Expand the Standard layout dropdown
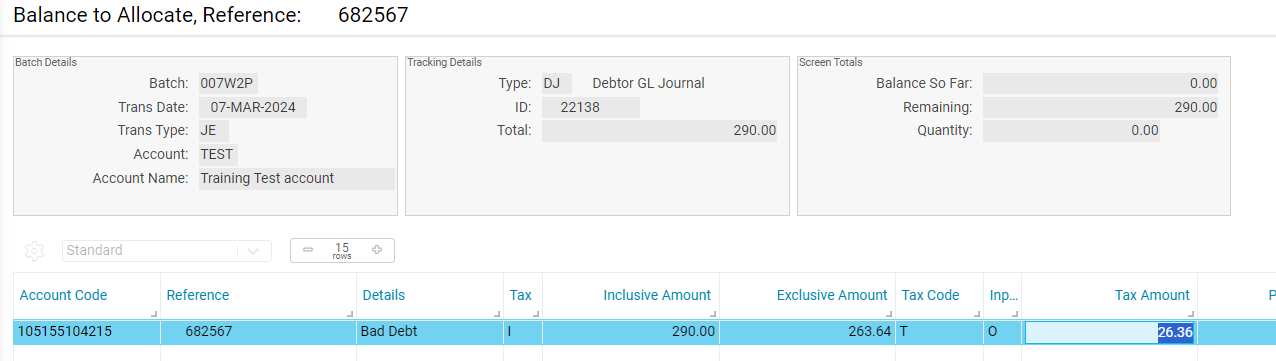The width and height of the screenshot is (1276, 361). point(253,250)
